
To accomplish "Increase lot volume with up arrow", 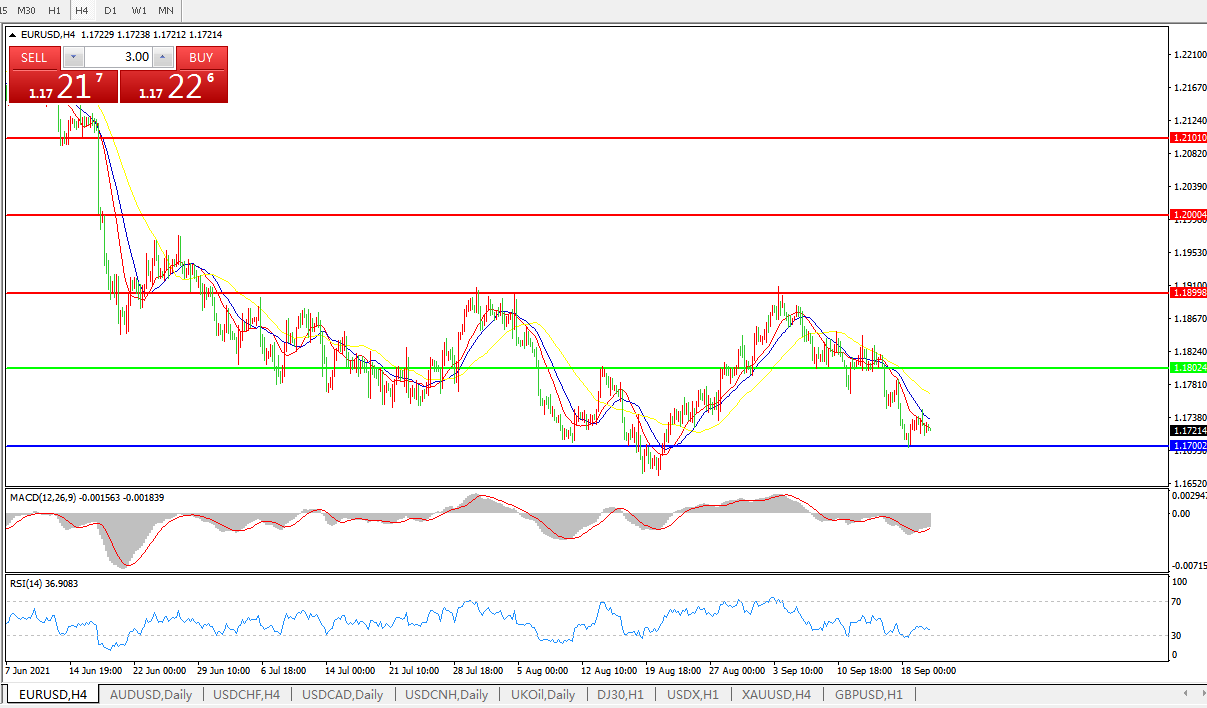I will click(164, 57).
